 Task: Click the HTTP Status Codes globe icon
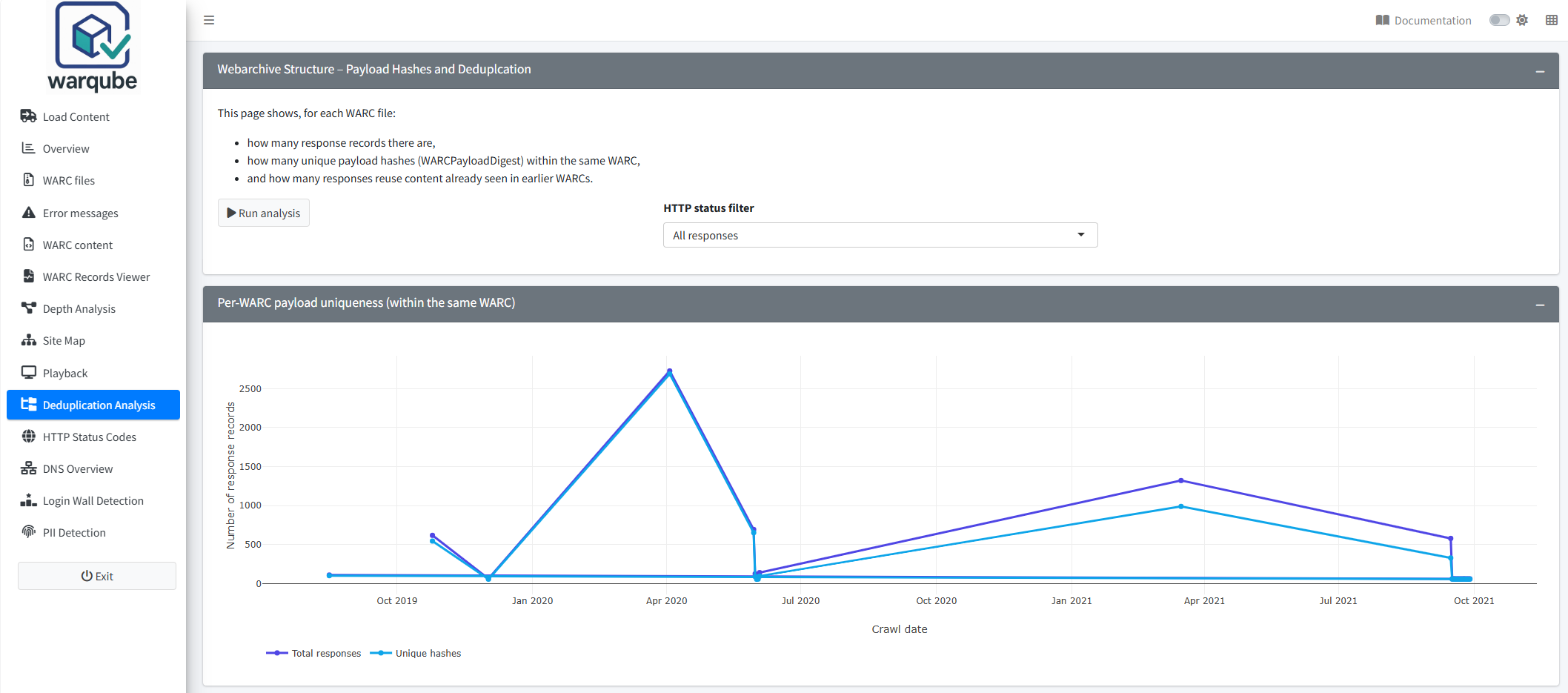pos(28,436)
